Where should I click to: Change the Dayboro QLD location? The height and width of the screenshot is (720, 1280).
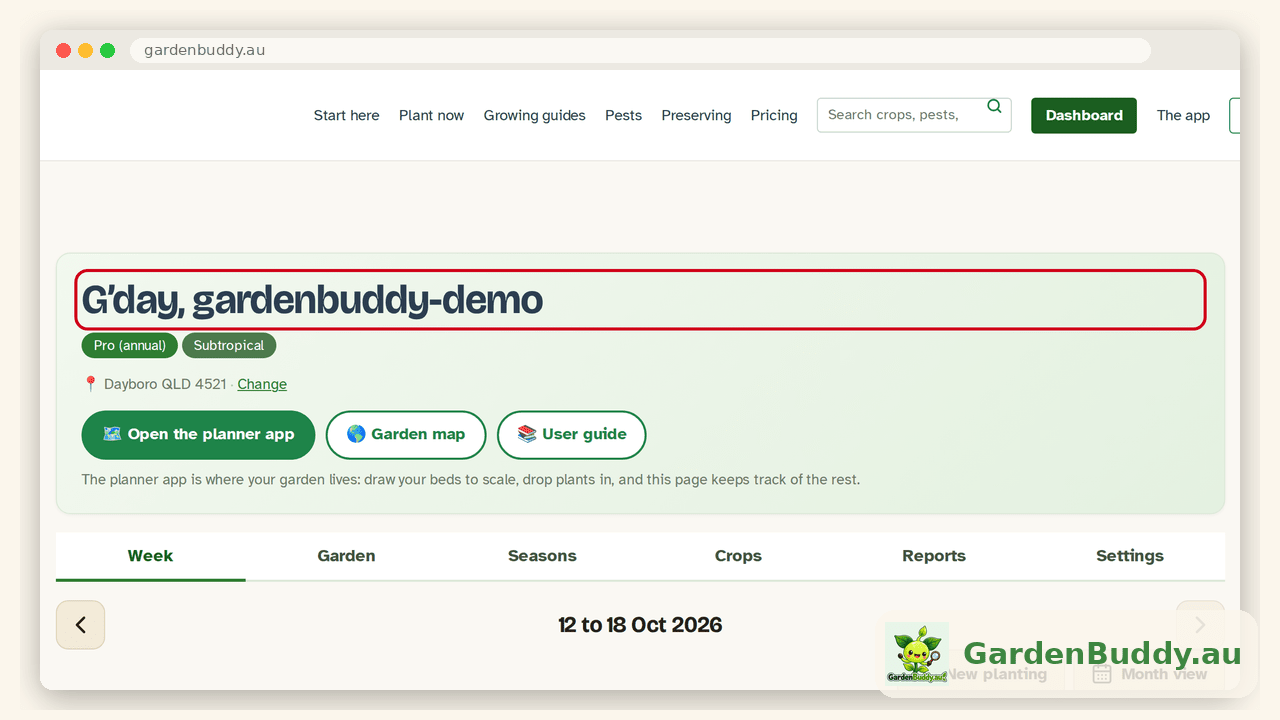click(x=262, y=384)
